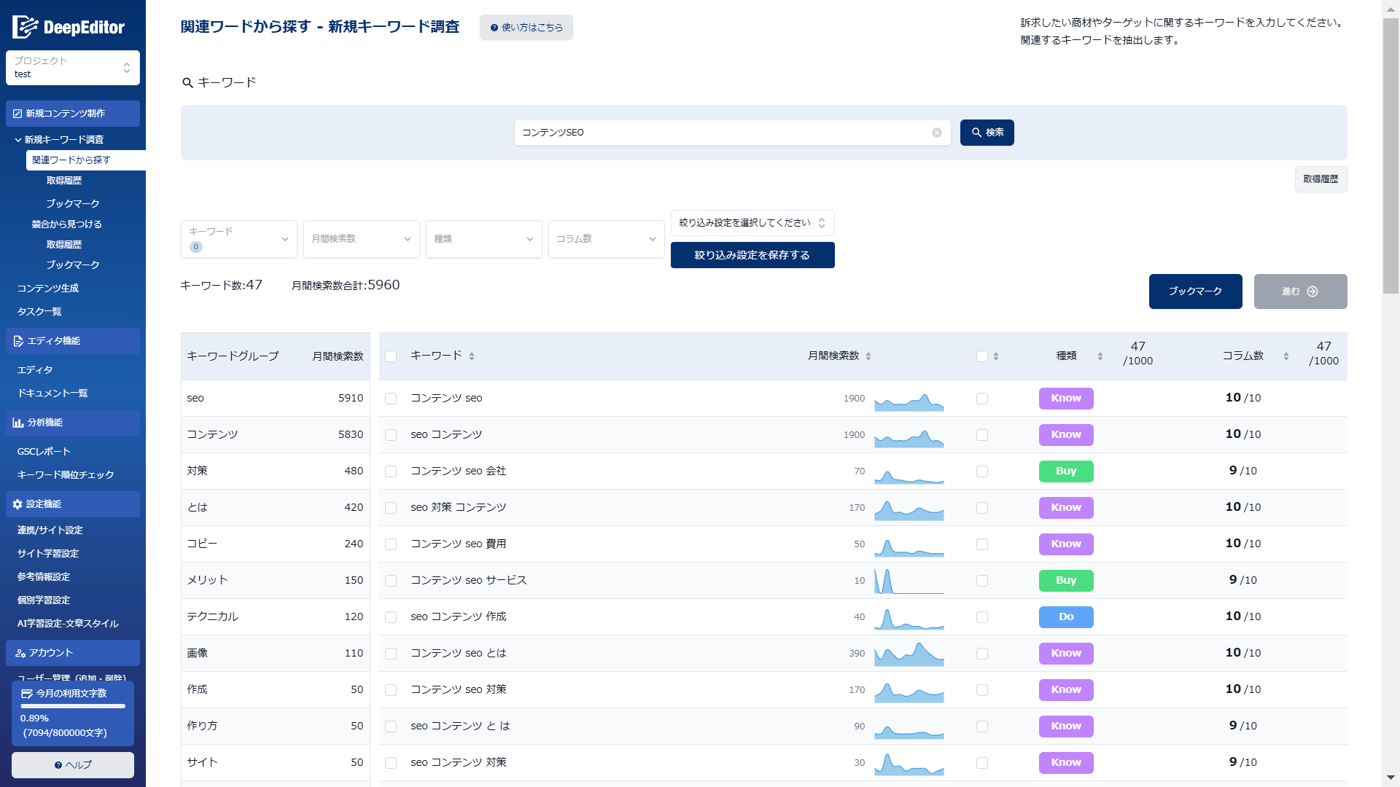
Task: Go to GSCレポート page
Action: [x=44, y=452]
